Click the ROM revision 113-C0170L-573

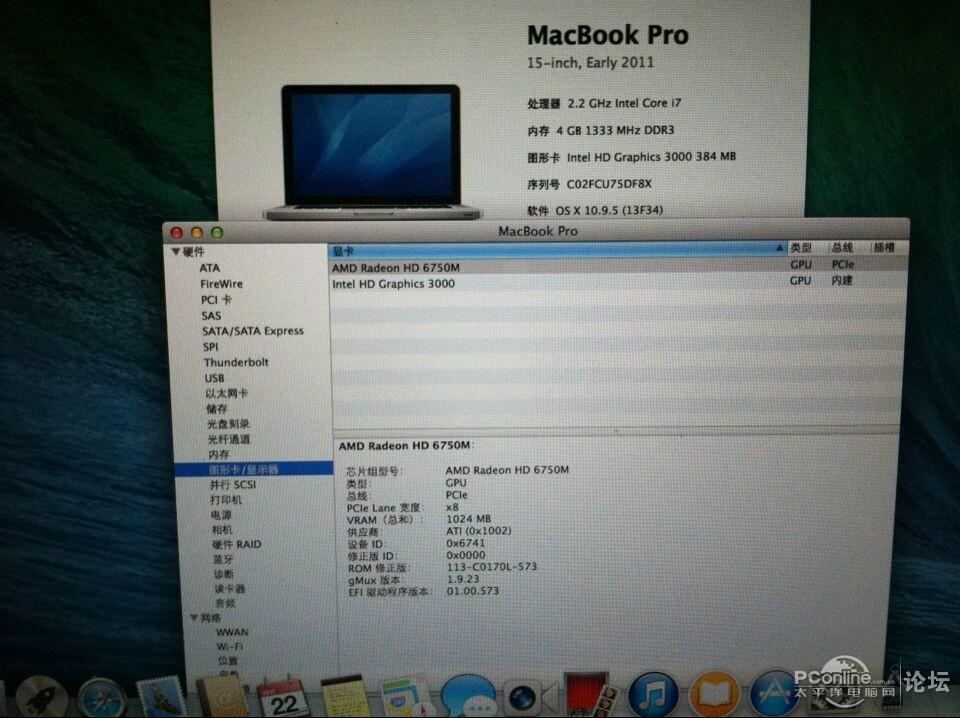(492, 567)
